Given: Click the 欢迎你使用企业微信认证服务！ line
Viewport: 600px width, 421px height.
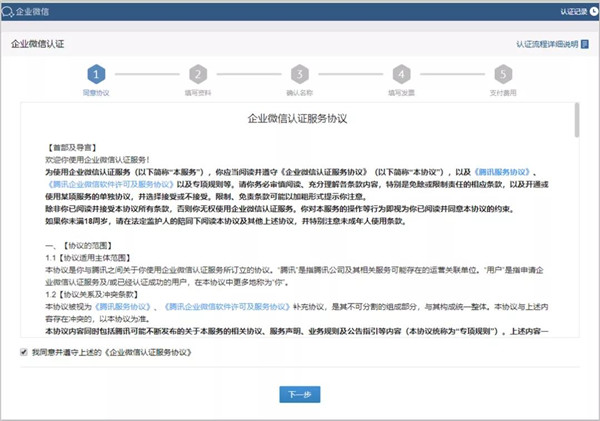Looking at the screenshot, I should [98, 160].
